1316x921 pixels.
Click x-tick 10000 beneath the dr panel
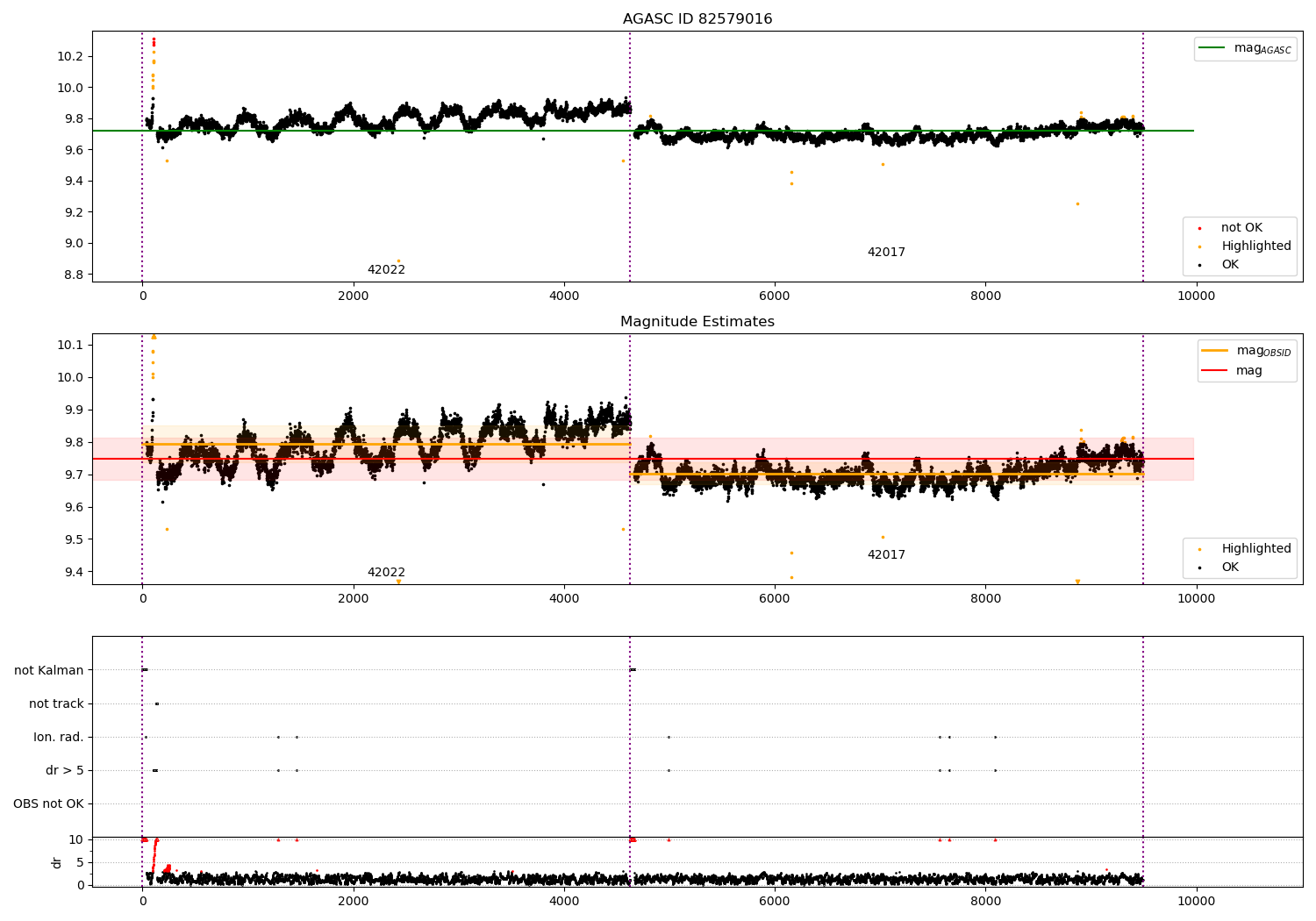click(1196, 902)
